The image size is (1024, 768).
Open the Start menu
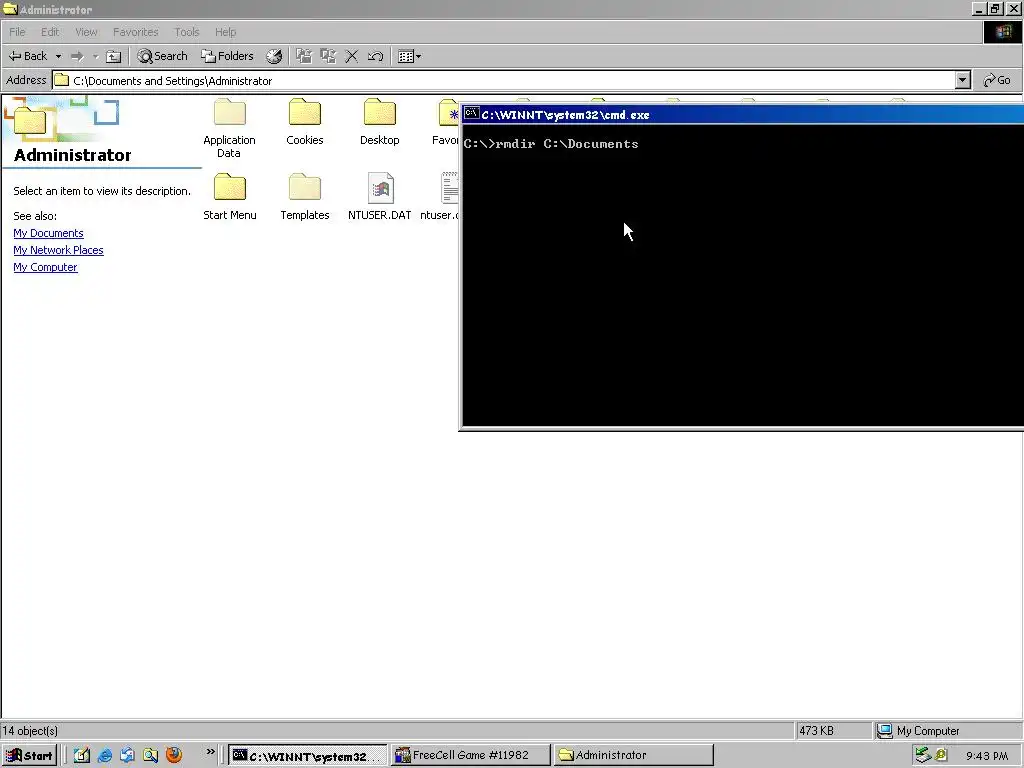tap(29, 756)
